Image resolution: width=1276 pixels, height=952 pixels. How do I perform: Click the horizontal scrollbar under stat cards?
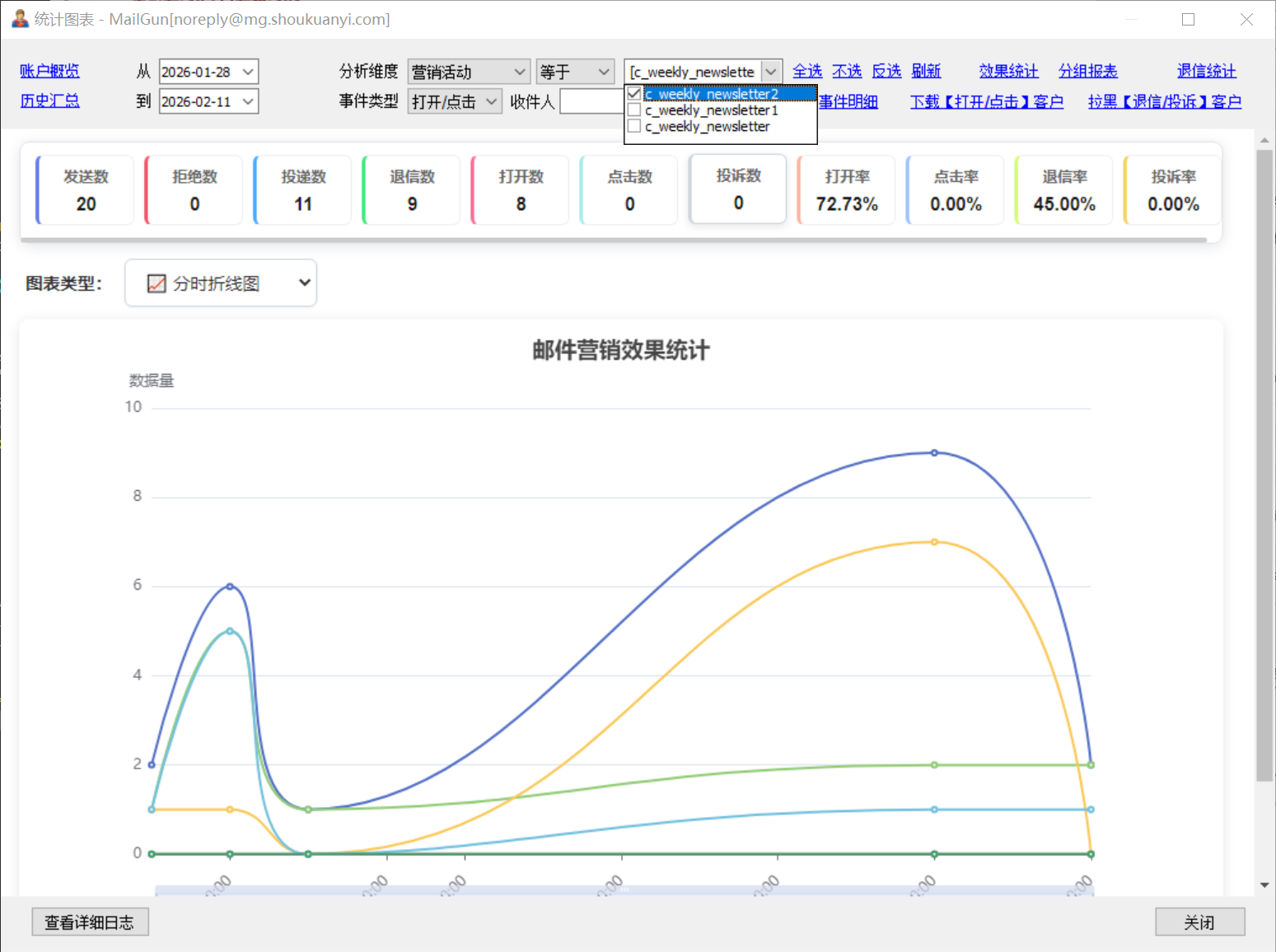pyautogui.click(x=614, y=240)
